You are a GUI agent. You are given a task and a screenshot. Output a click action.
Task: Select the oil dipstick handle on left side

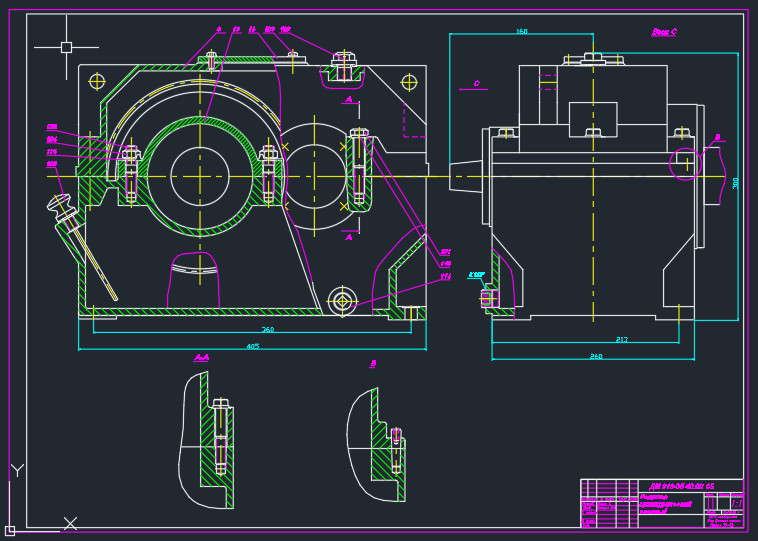coord(60,204)
